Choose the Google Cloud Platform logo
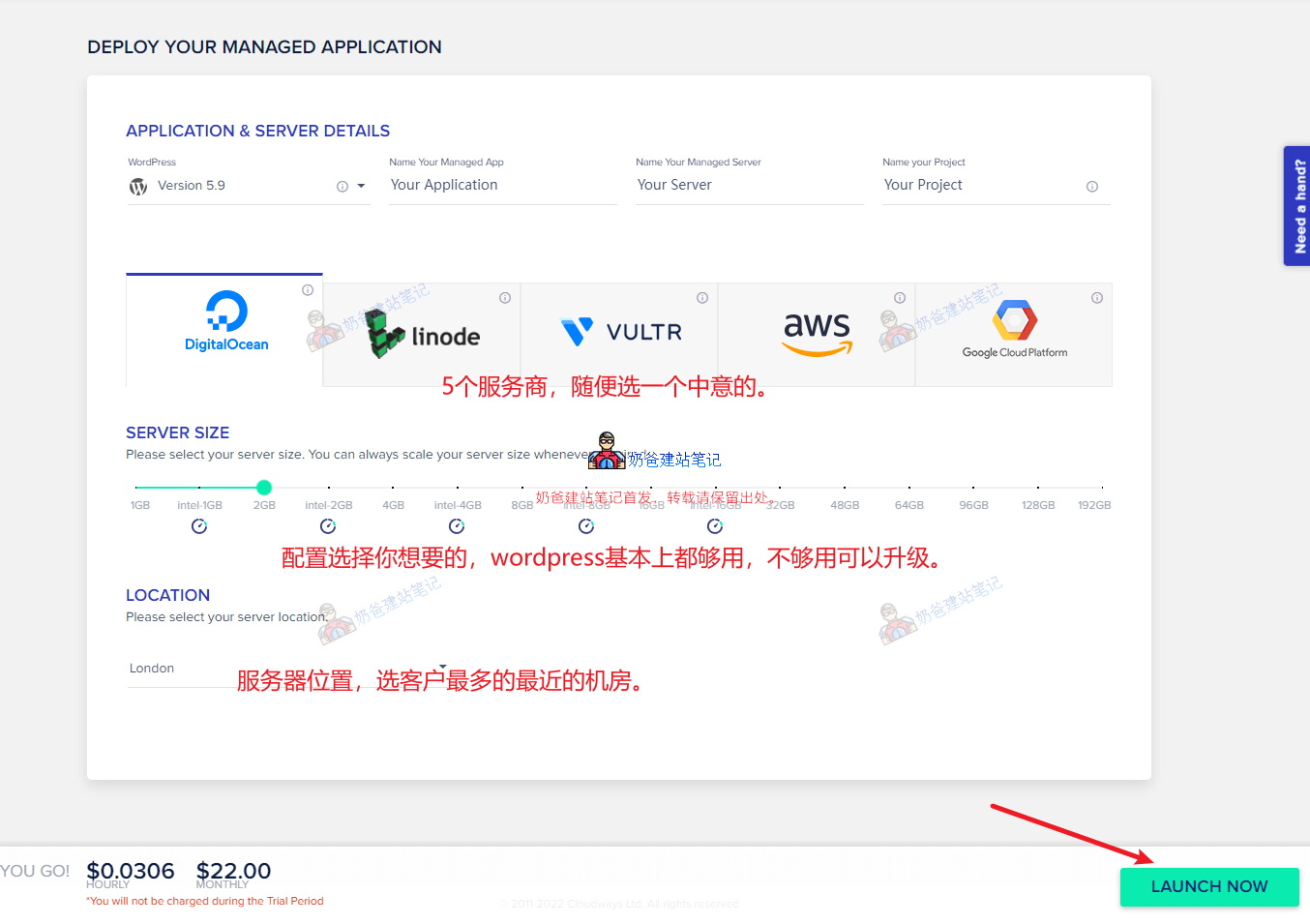Viewport: 1310px width, 924px height. click(x=1014, y=330)
